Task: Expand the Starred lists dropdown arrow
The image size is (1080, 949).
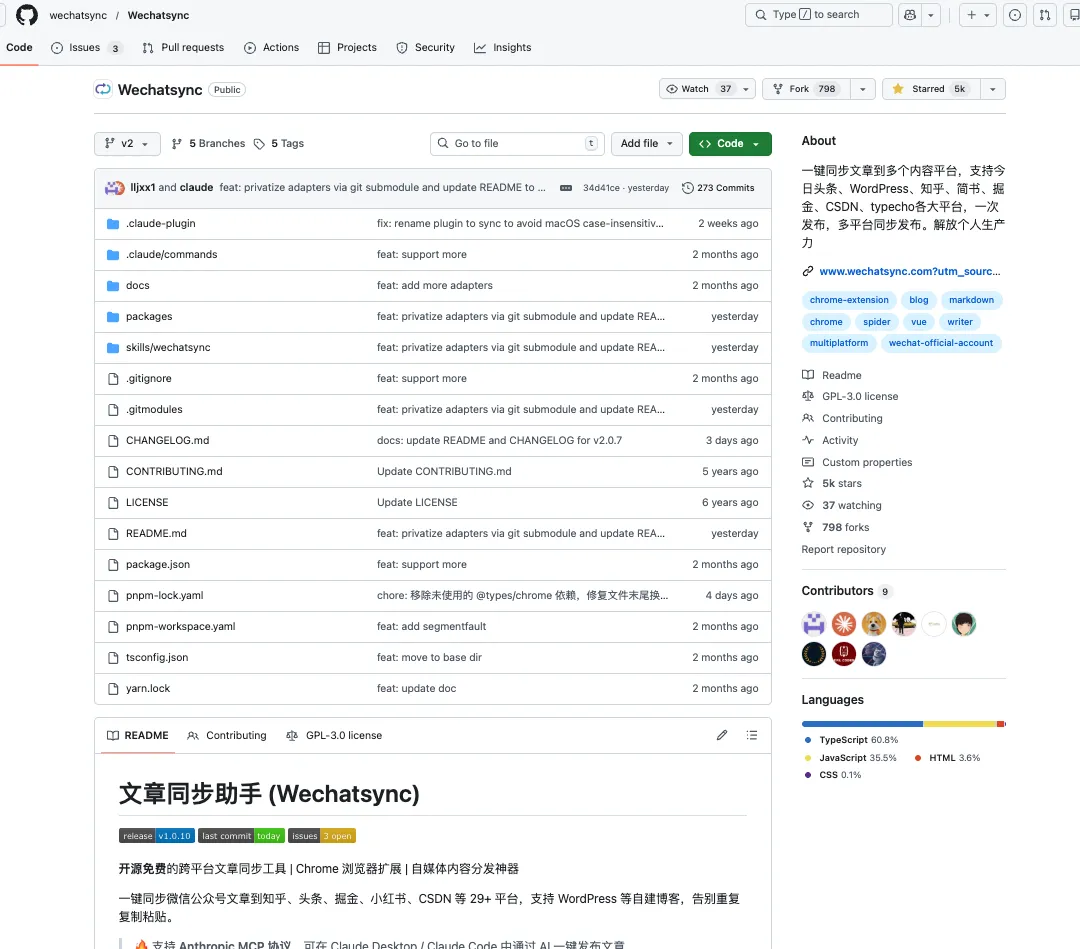Action: pos(993,89)
